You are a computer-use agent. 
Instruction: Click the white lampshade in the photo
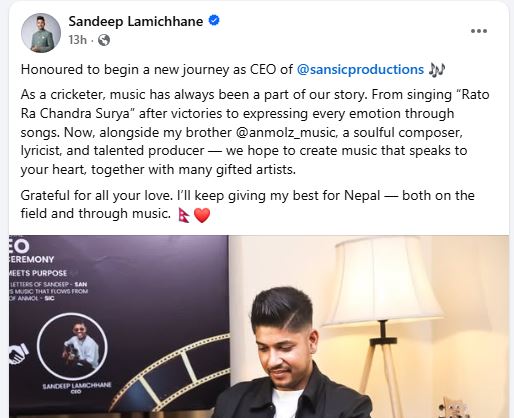(x=382, y=282)
